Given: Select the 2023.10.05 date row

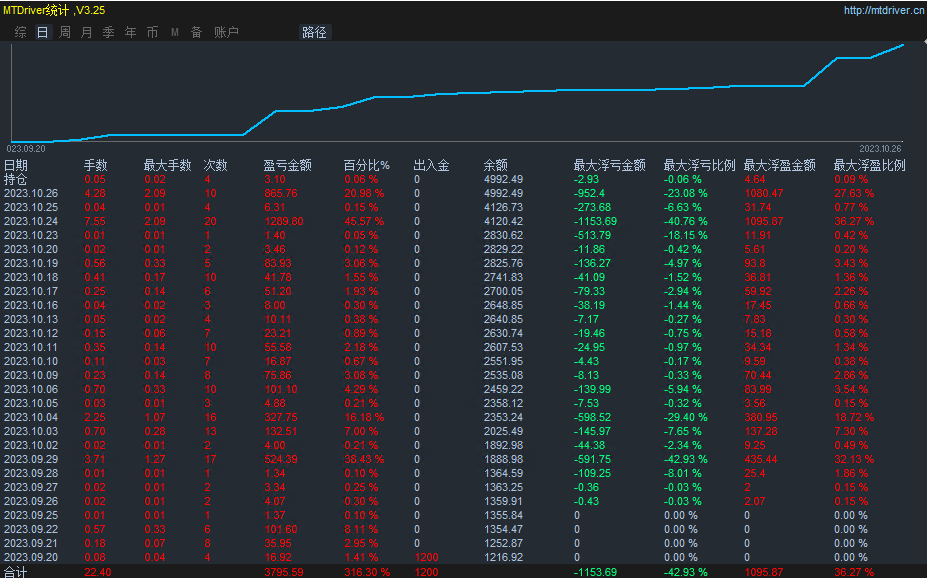Looking at the screenshot, I should pyautogui.click(x=31, y=403).
